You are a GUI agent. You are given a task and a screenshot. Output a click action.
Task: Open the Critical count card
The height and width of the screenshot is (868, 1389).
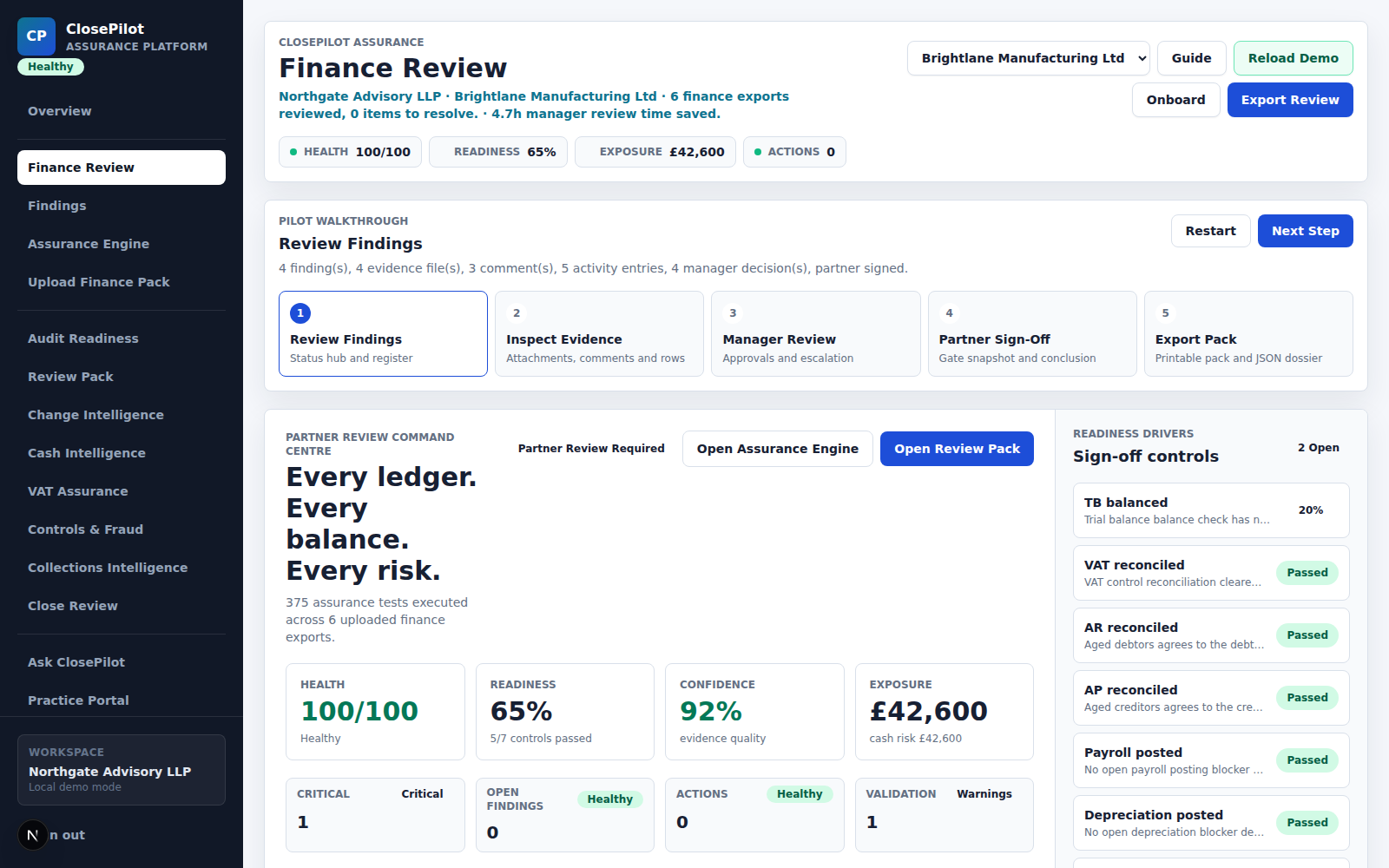[x=375, y=815]
